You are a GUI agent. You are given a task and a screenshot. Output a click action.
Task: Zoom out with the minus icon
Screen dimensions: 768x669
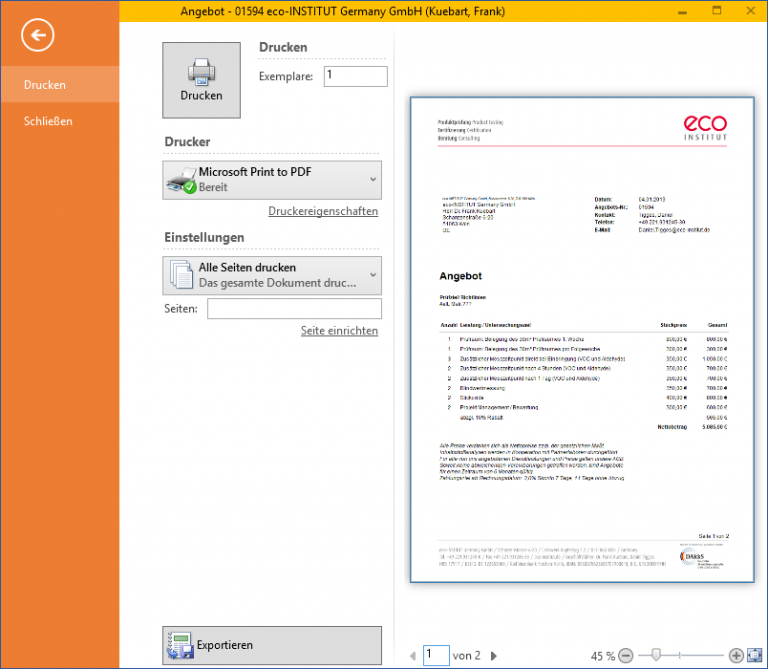(626, 655)
